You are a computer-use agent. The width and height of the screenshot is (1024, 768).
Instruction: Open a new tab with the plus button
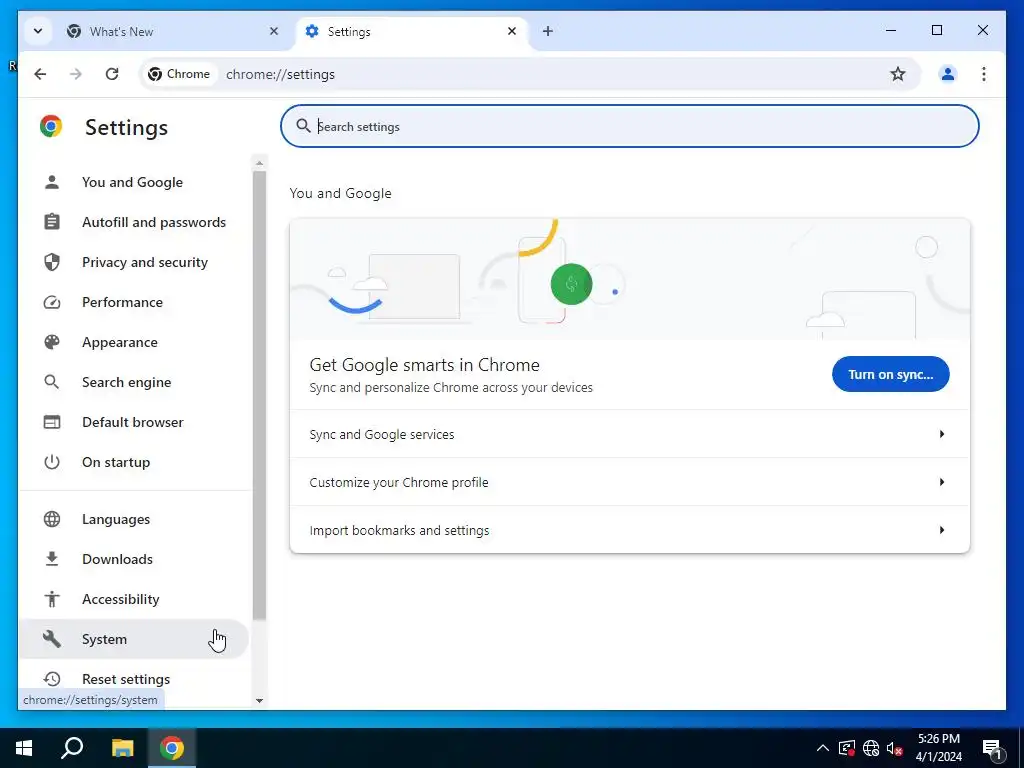(548, 31)
